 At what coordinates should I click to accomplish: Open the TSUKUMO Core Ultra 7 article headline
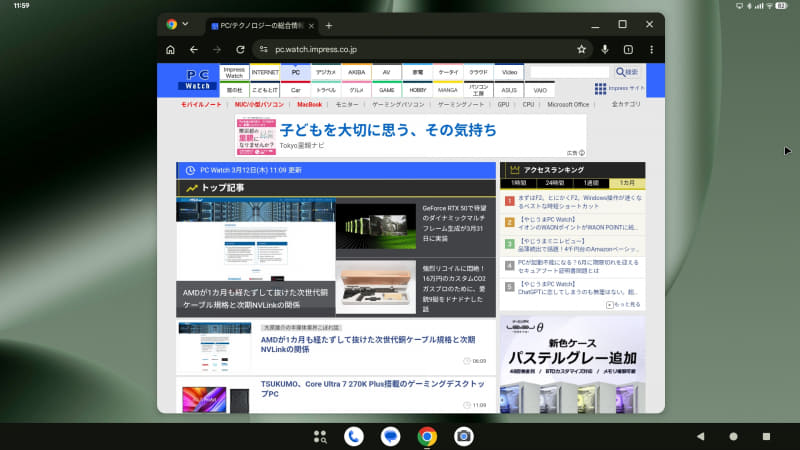pos(372,389)
